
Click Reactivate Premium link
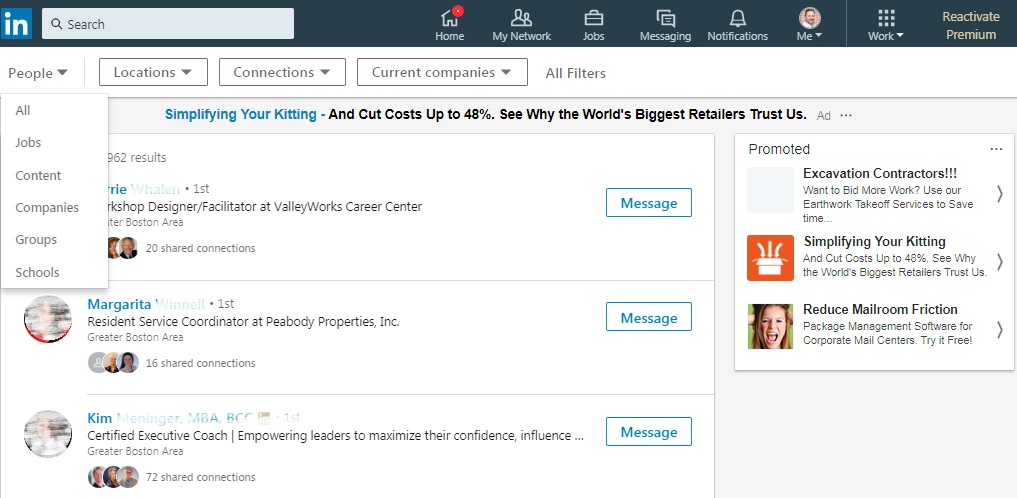[x=970, y=26]
